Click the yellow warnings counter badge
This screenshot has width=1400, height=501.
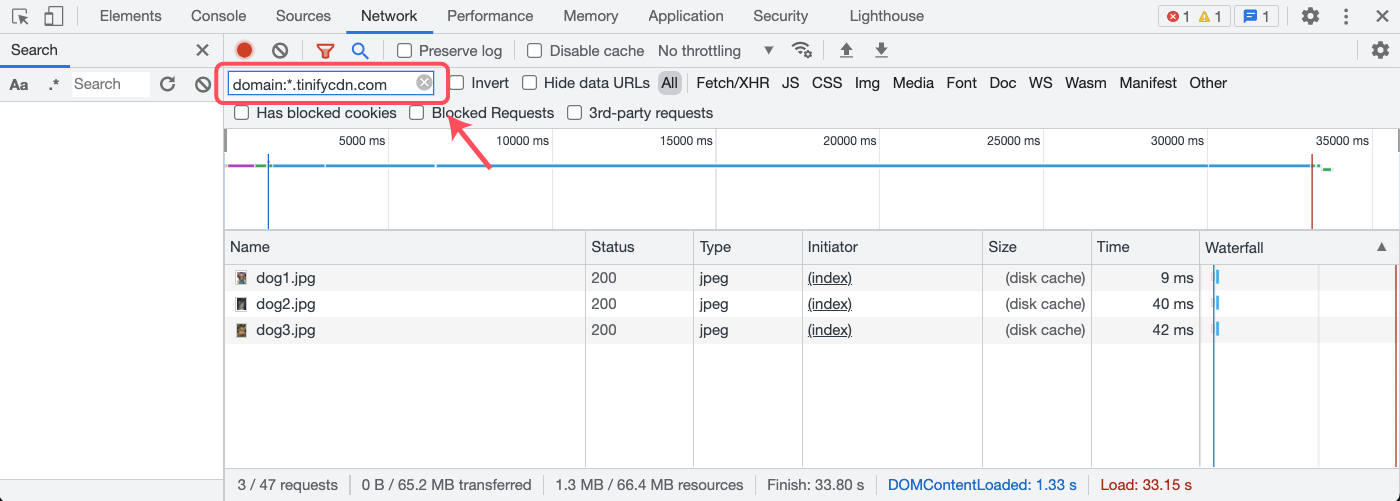[x=1210, y=16]
